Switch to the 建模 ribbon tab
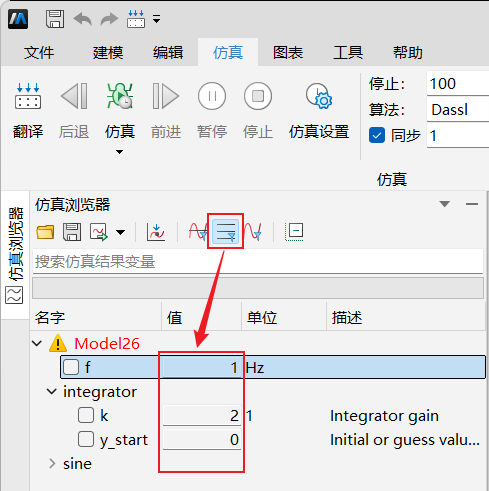The height and width of the screenshot is (491, 489). [x=108, y=53]
